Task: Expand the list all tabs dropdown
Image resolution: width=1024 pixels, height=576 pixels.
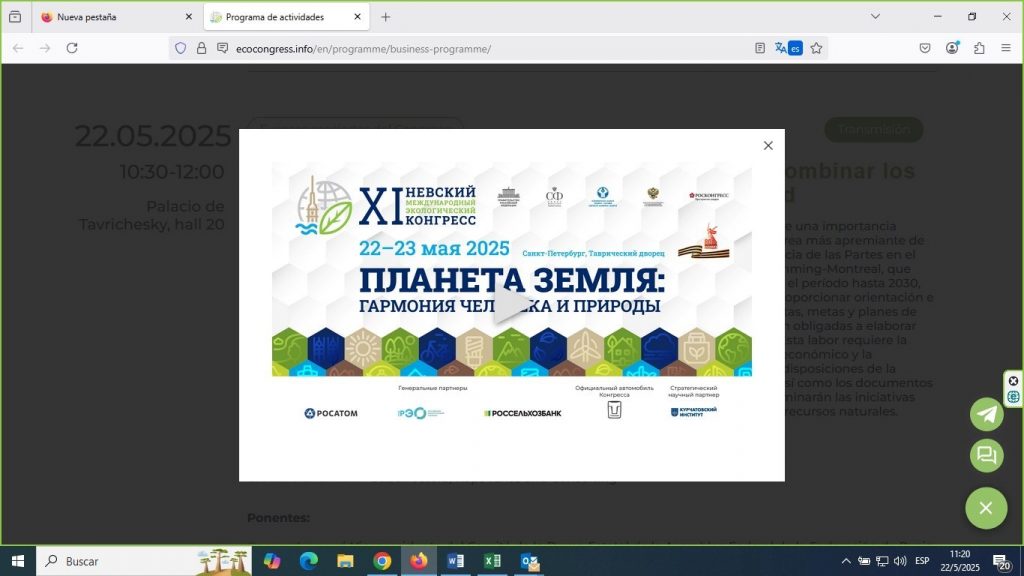Action: pos(875,16)
